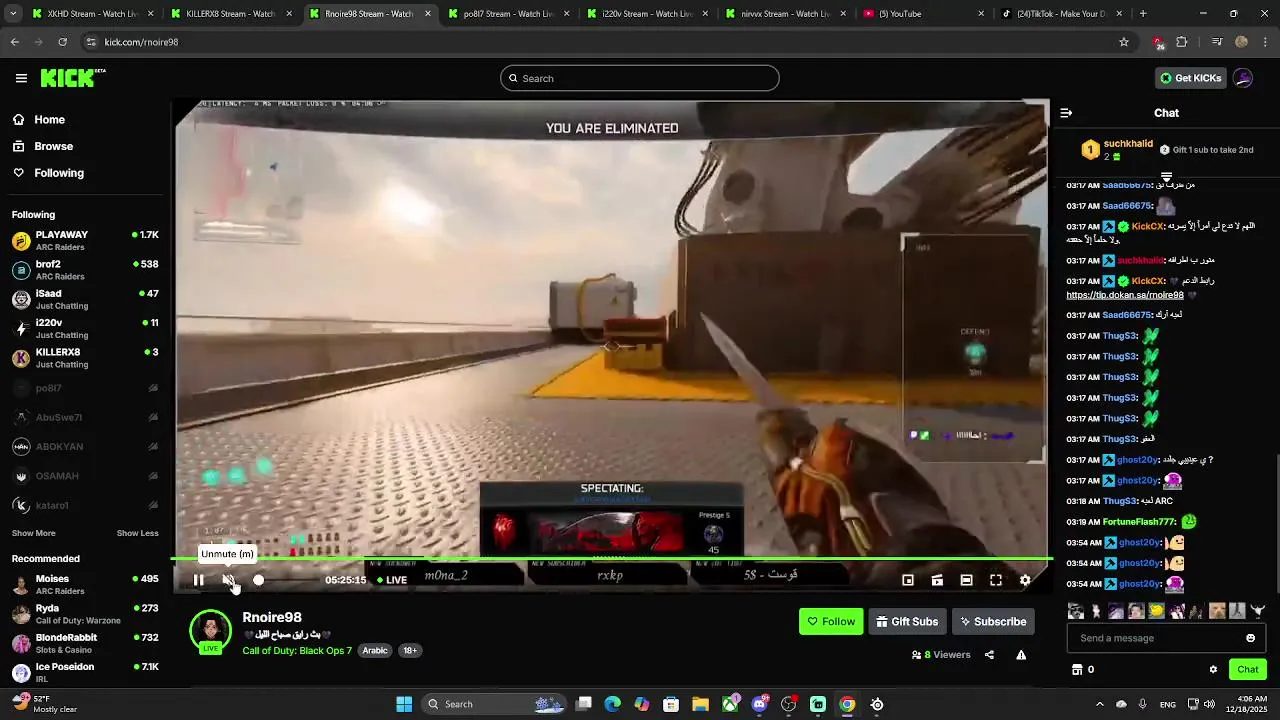Open iSaad channel in sidebar

(x=85, y=299)
